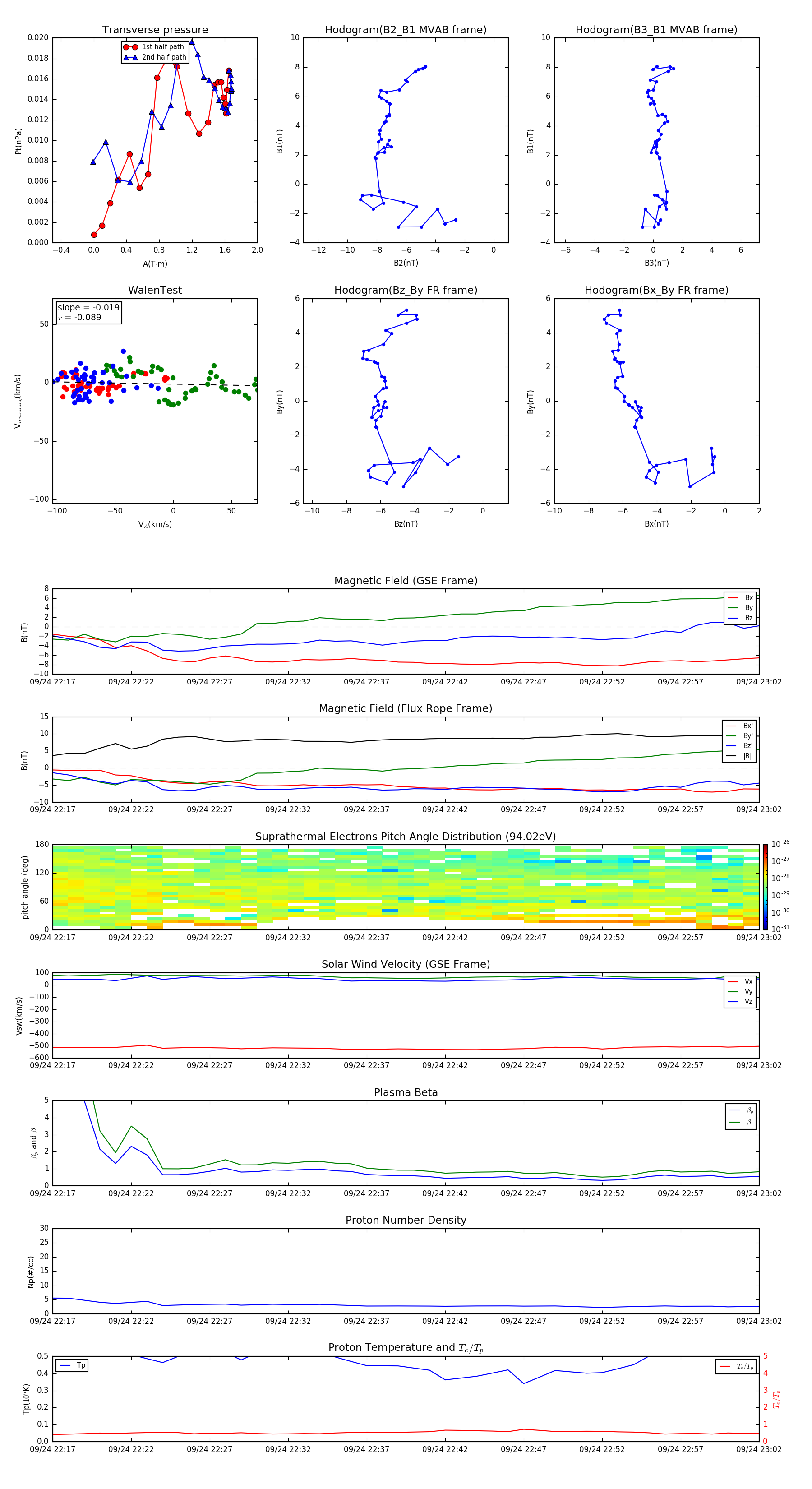Click the '10^-31' colorbar tick label

click(780, 929)
